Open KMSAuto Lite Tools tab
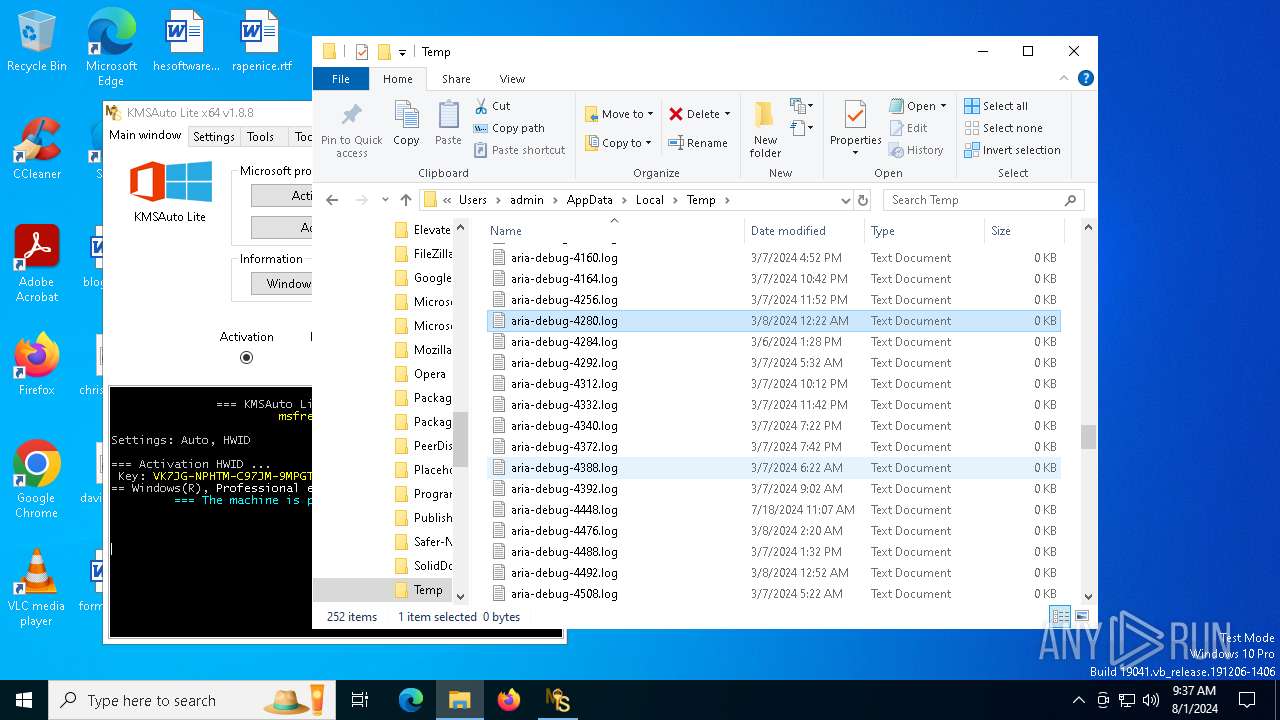Viewport: 1280px width, 720px height. click(x=260, y=137)
